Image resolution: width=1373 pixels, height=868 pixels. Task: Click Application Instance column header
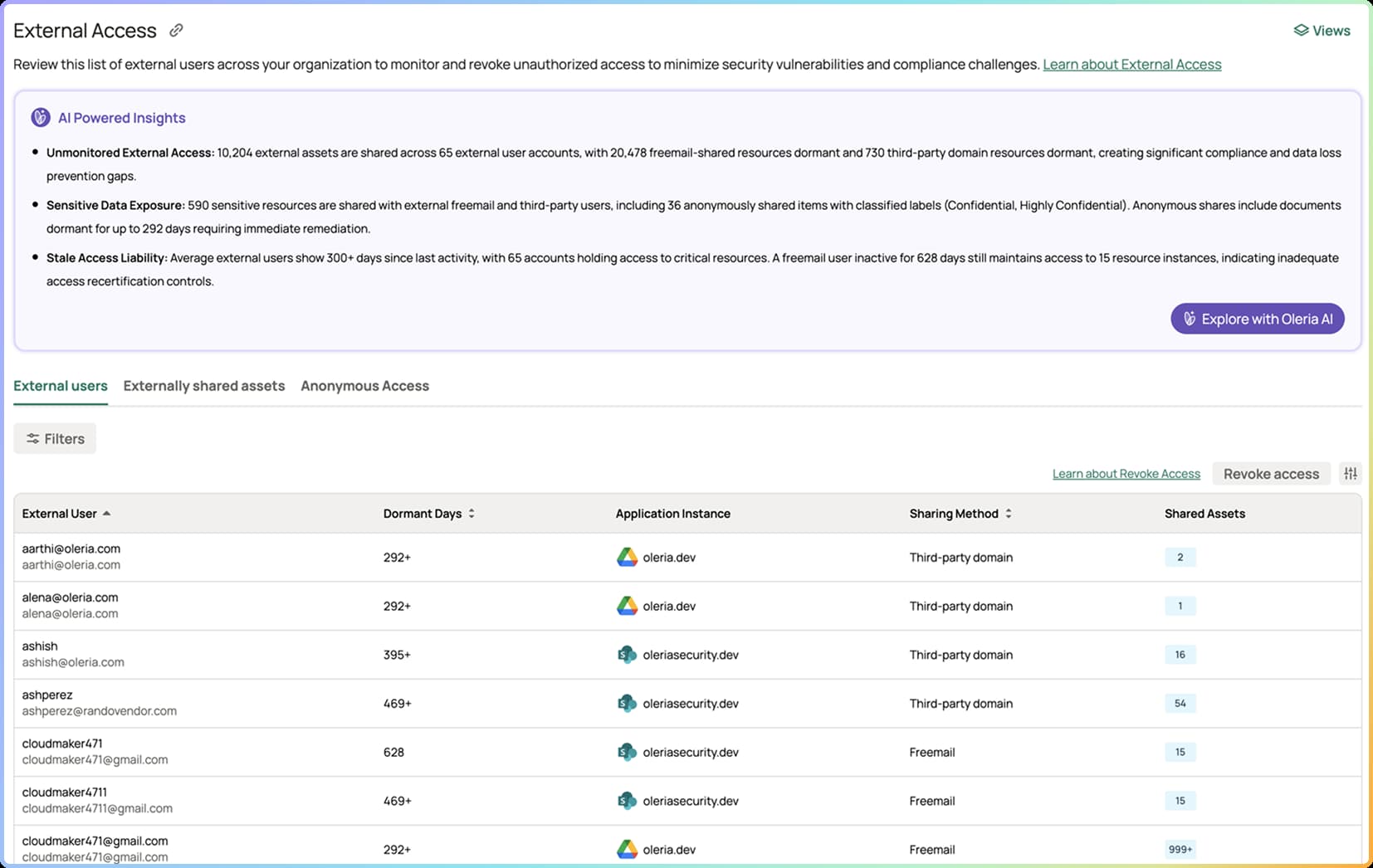[x=673, y=514]
